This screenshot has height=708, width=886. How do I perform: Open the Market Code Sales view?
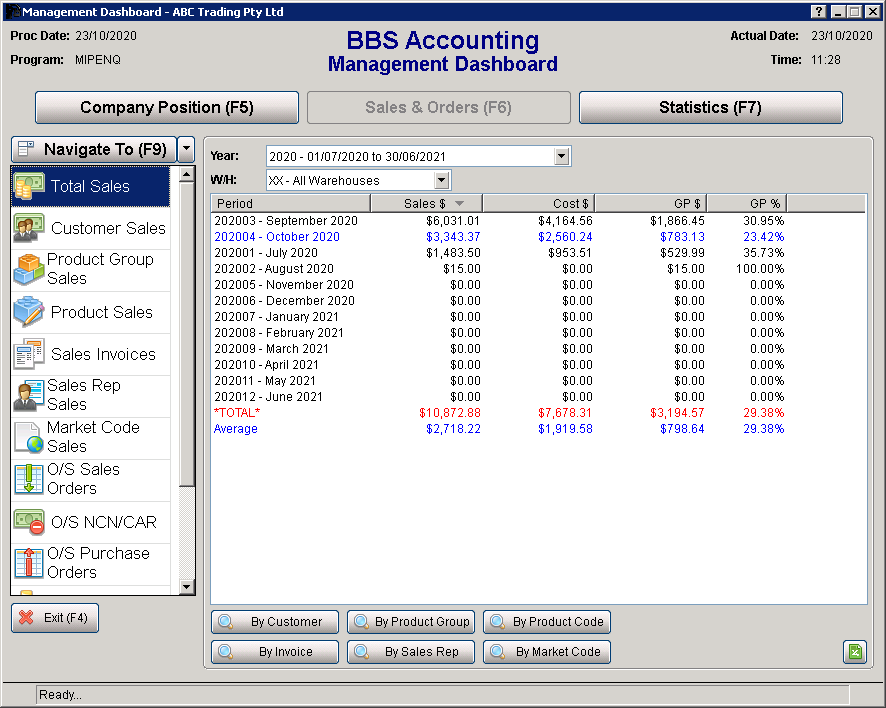(x=91, y=437)
